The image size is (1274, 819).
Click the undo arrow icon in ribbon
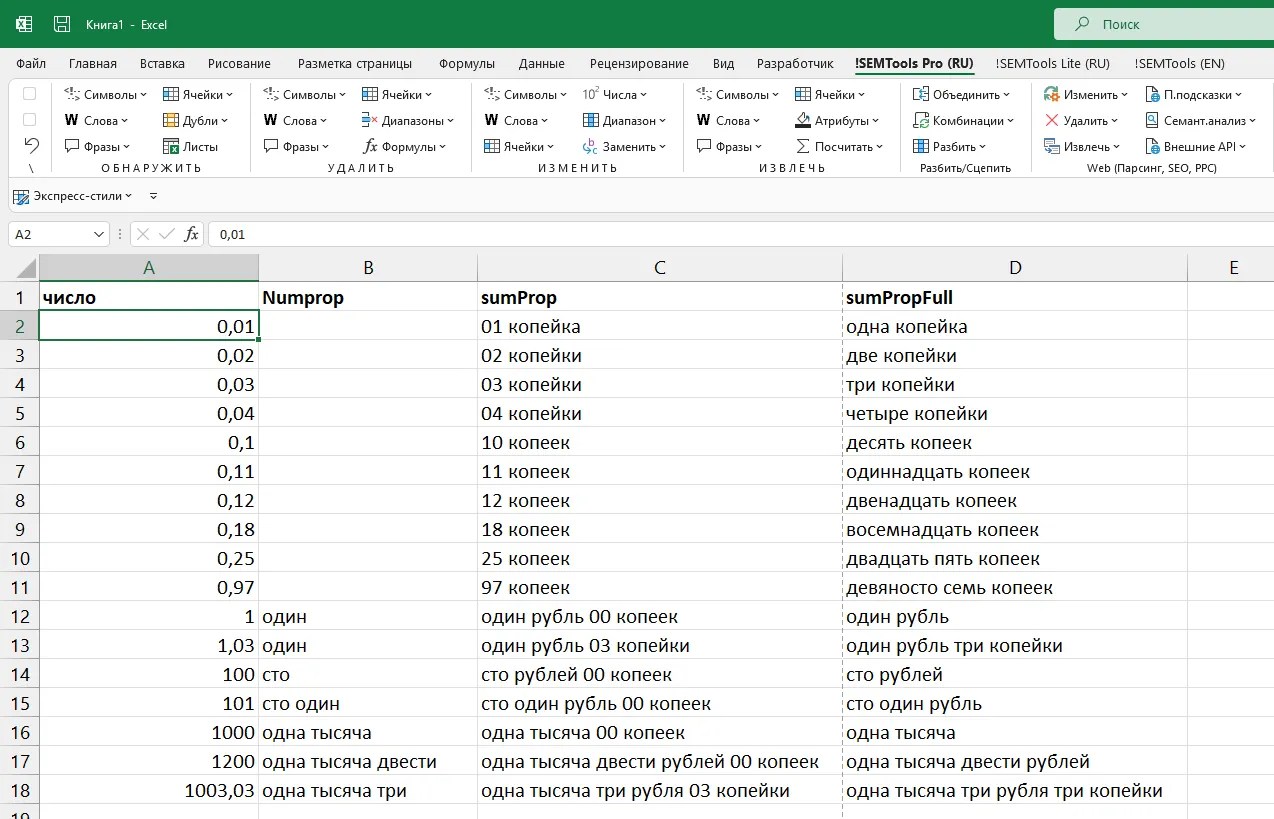31,145
